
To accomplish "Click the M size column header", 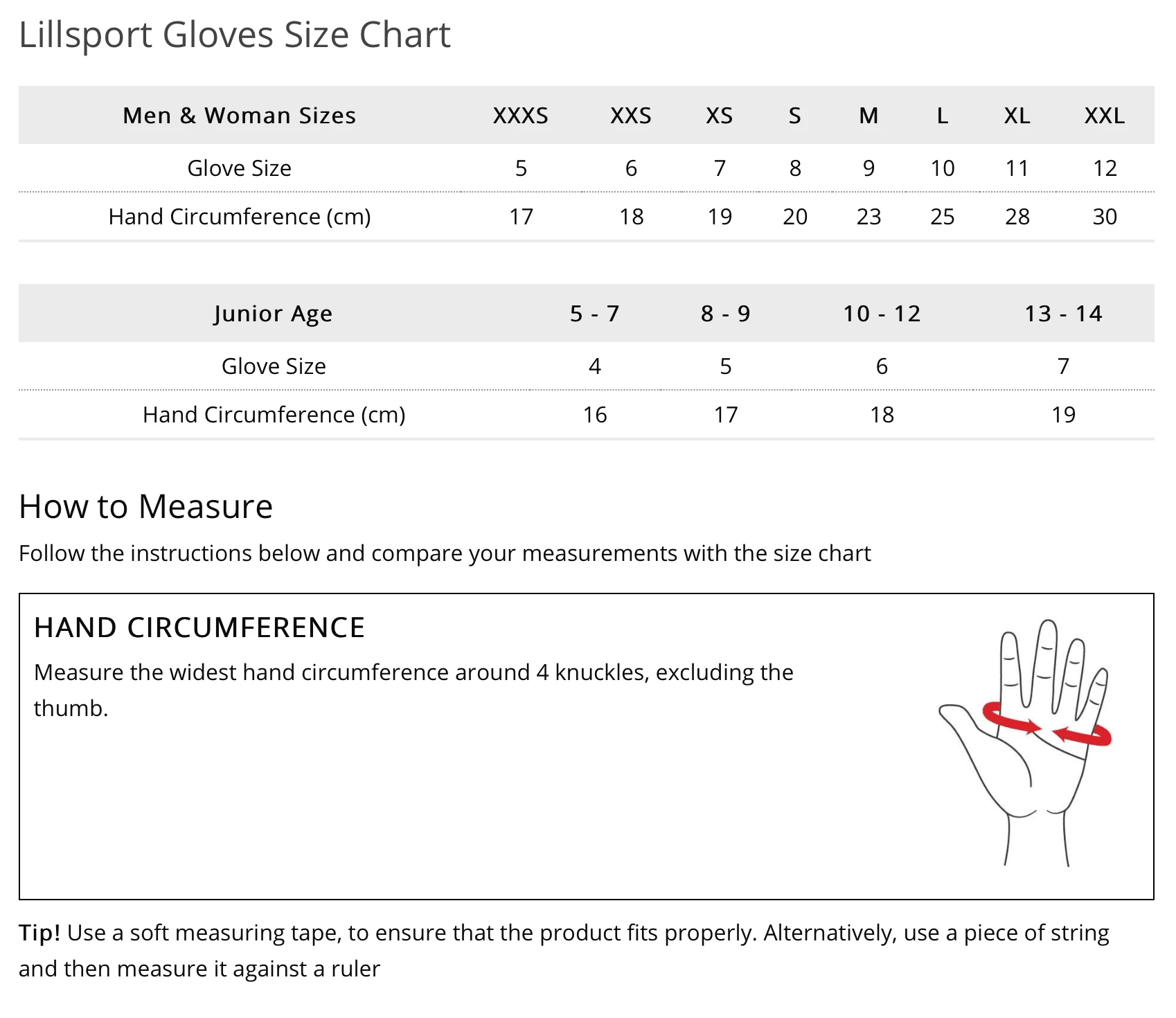I will pyautogui.click(x=868, y=116).
